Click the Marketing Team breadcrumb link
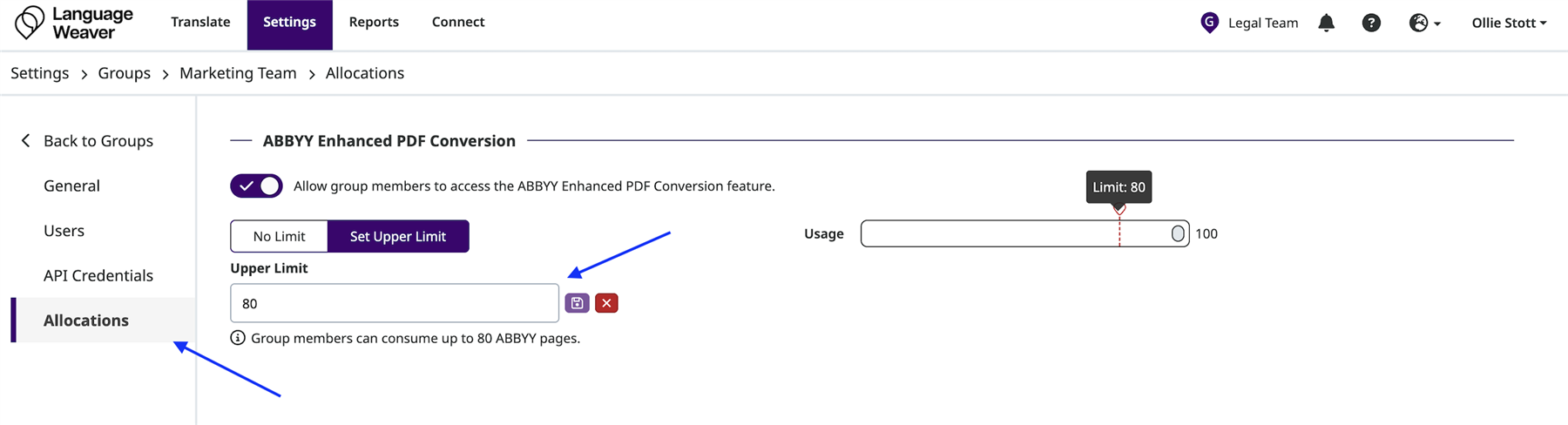The image size is (1568, 425). coord(238,73)
